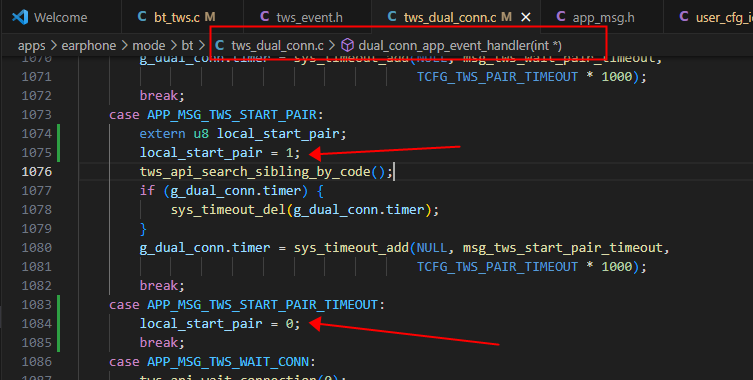Click 'extern u8 local_start_pair;' line
The height and width of the screenshot is (380, 753).
243,134
